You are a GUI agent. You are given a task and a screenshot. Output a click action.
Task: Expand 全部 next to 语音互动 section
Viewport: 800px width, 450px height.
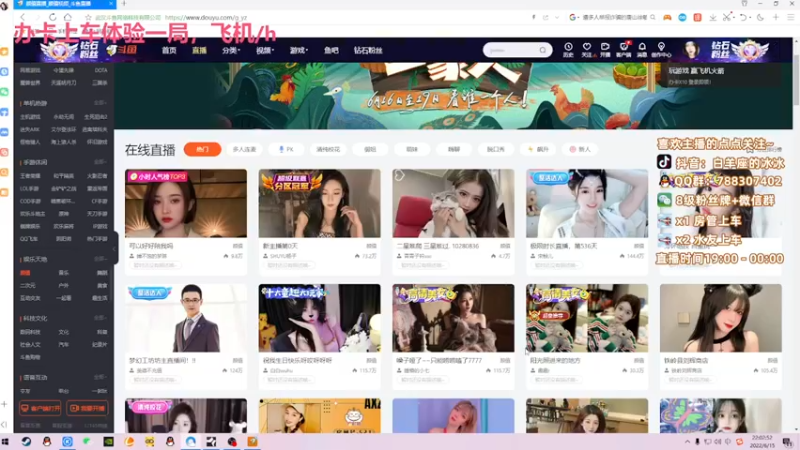pos(99,378)
